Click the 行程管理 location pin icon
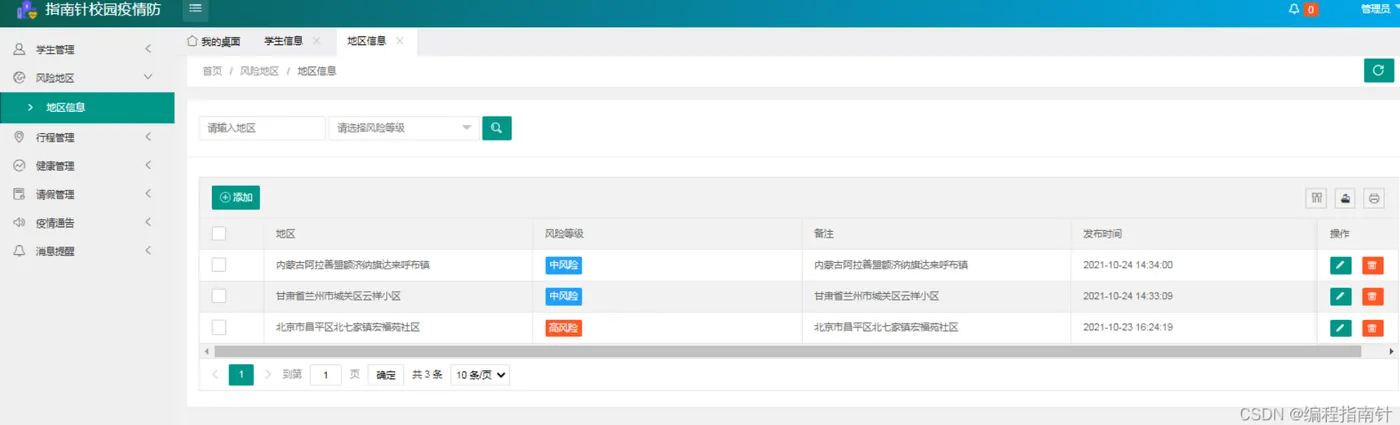The image size is (1400, 425). pyautogui.click(x=19, y=137)
